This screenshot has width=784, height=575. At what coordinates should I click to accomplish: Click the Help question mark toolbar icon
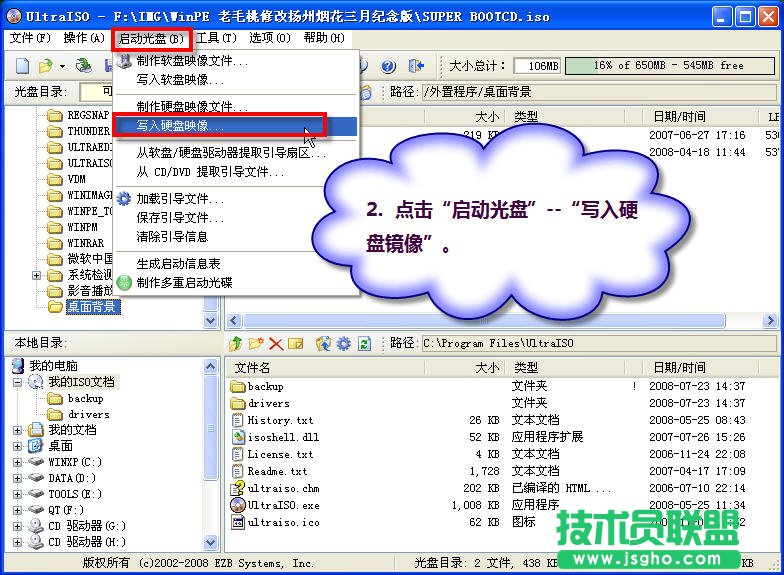[x=390, y=66]
